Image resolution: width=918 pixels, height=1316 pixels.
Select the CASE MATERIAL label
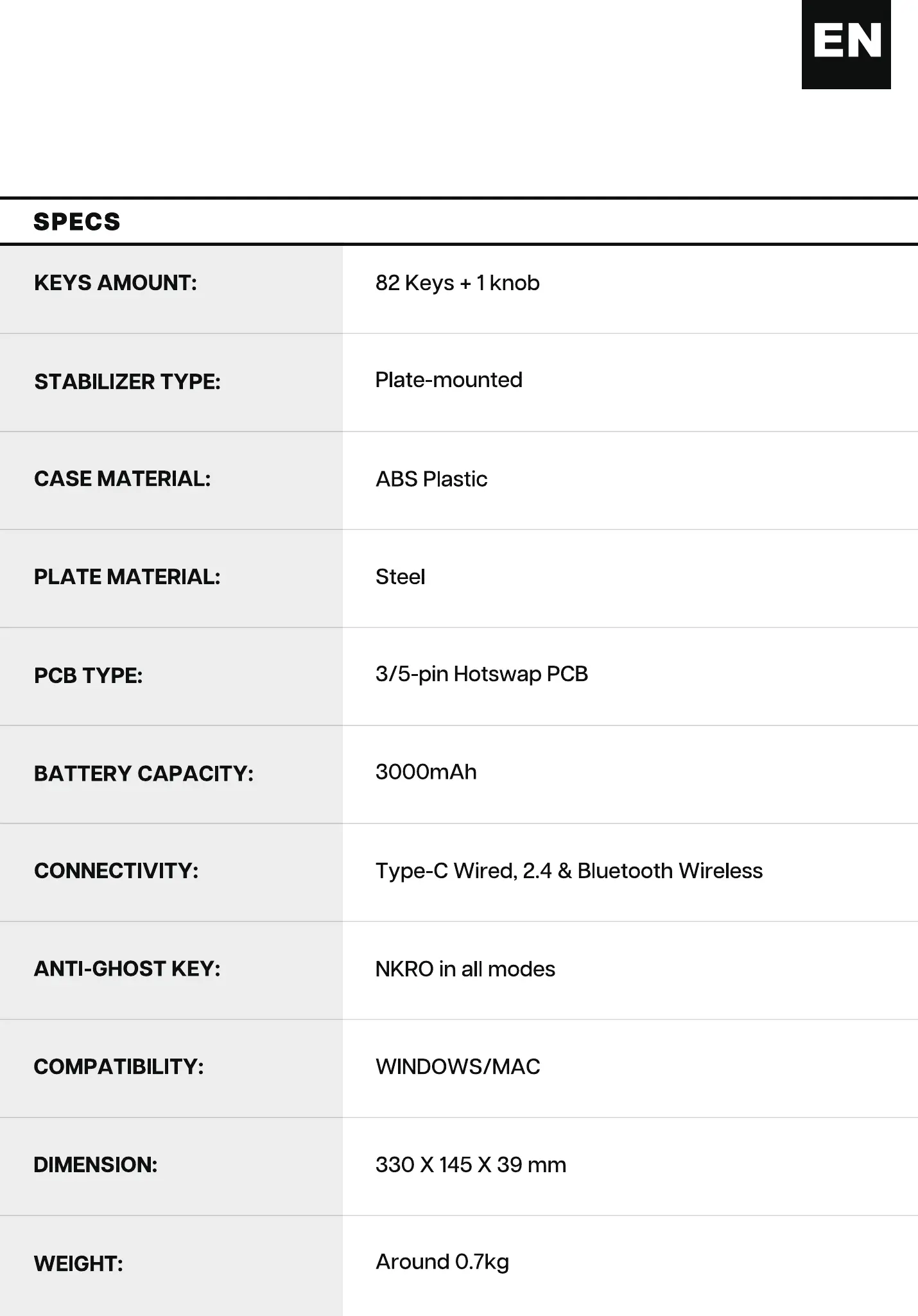tap(122, 479)
